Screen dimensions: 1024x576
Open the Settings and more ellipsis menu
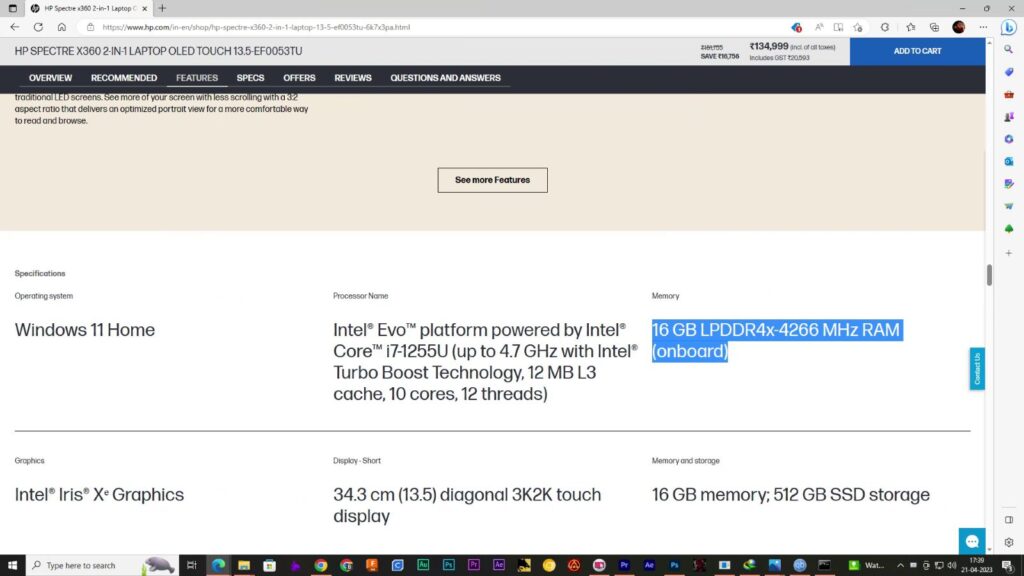pos(984,27)
